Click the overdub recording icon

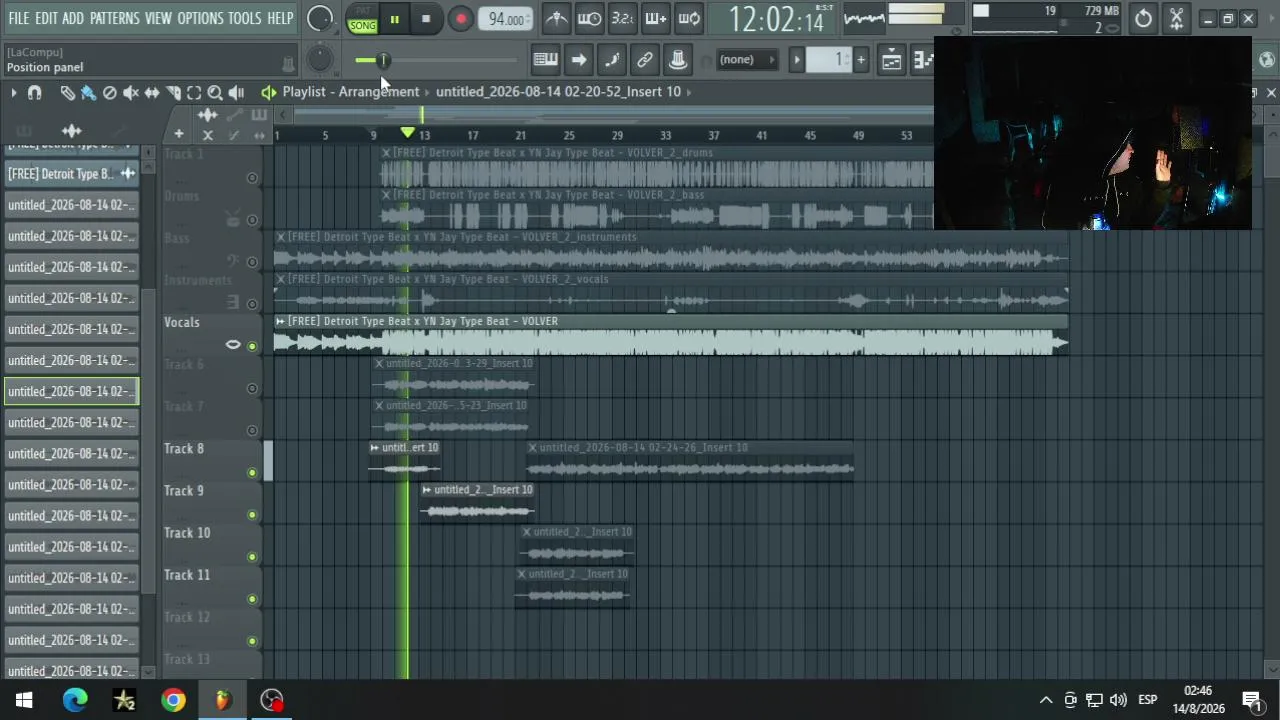[x=655, y=19]
